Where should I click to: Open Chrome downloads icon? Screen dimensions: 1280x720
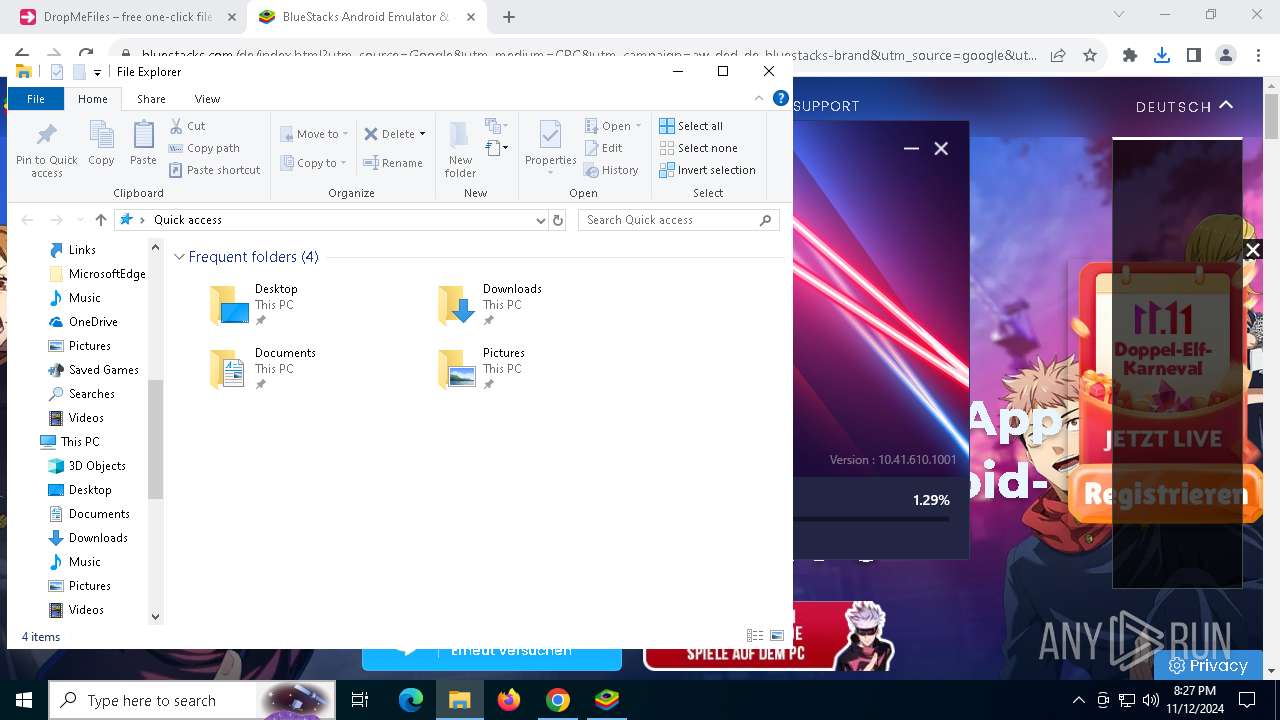click(x=1162, y=55)
